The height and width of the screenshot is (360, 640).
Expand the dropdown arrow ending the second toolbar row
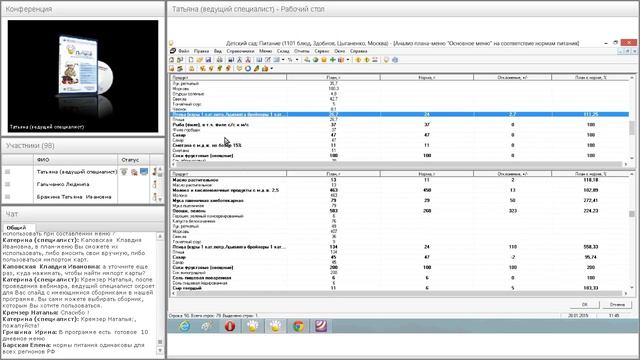pos(271,69)
